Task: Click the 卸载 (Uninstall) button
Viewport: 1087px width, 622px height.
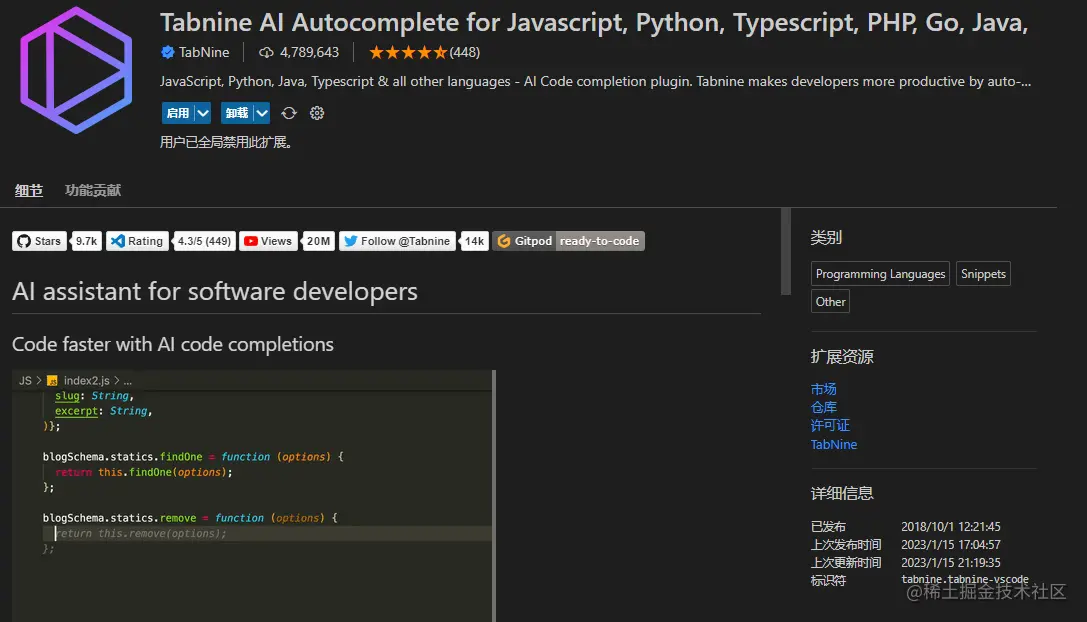Action: 236,113
